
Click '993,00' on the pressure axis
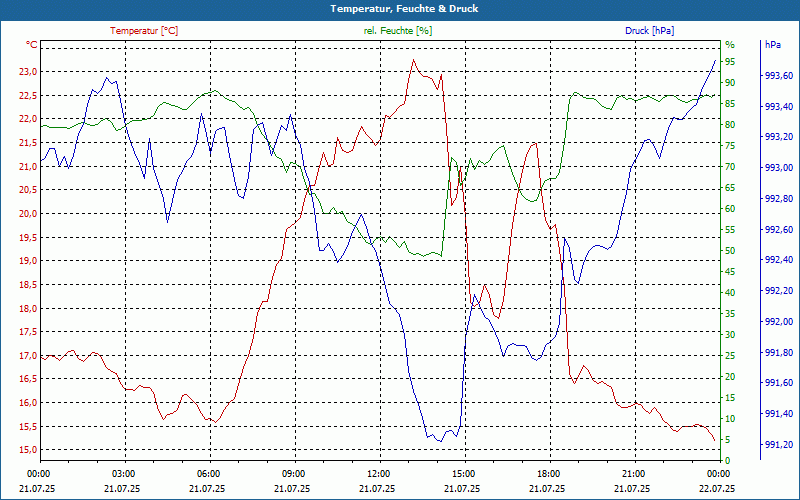tap(779, 168)
